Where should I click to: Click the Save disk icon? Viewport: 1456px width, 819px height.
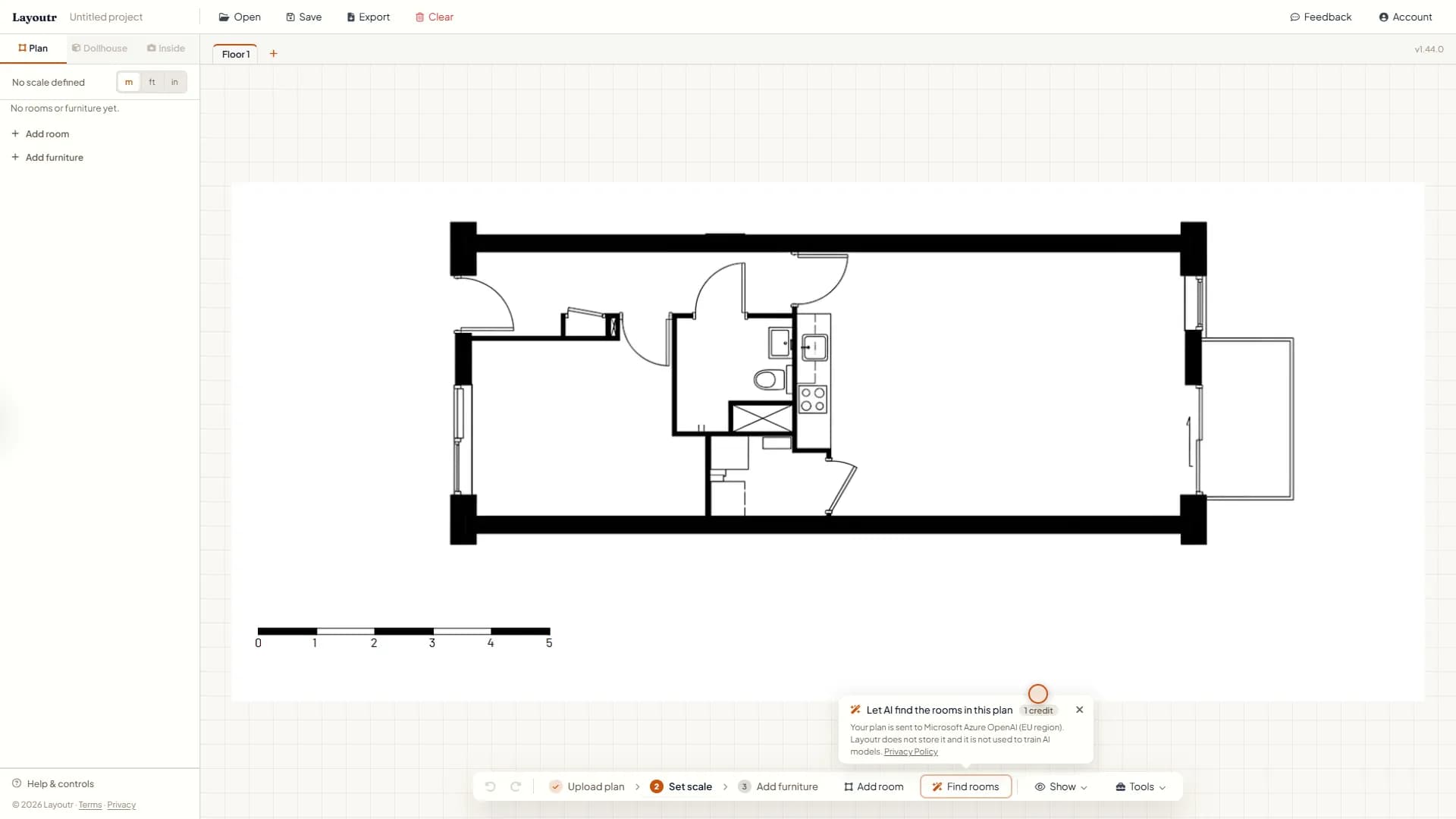(290, 17)
